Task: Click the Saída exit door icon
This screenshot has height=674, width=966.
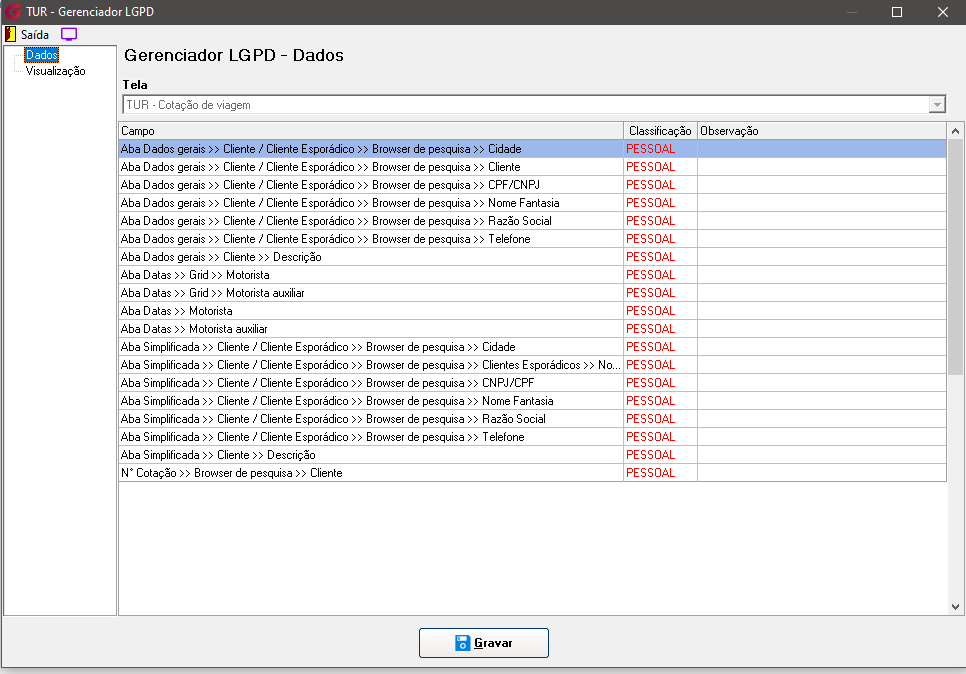Action: 10,35
